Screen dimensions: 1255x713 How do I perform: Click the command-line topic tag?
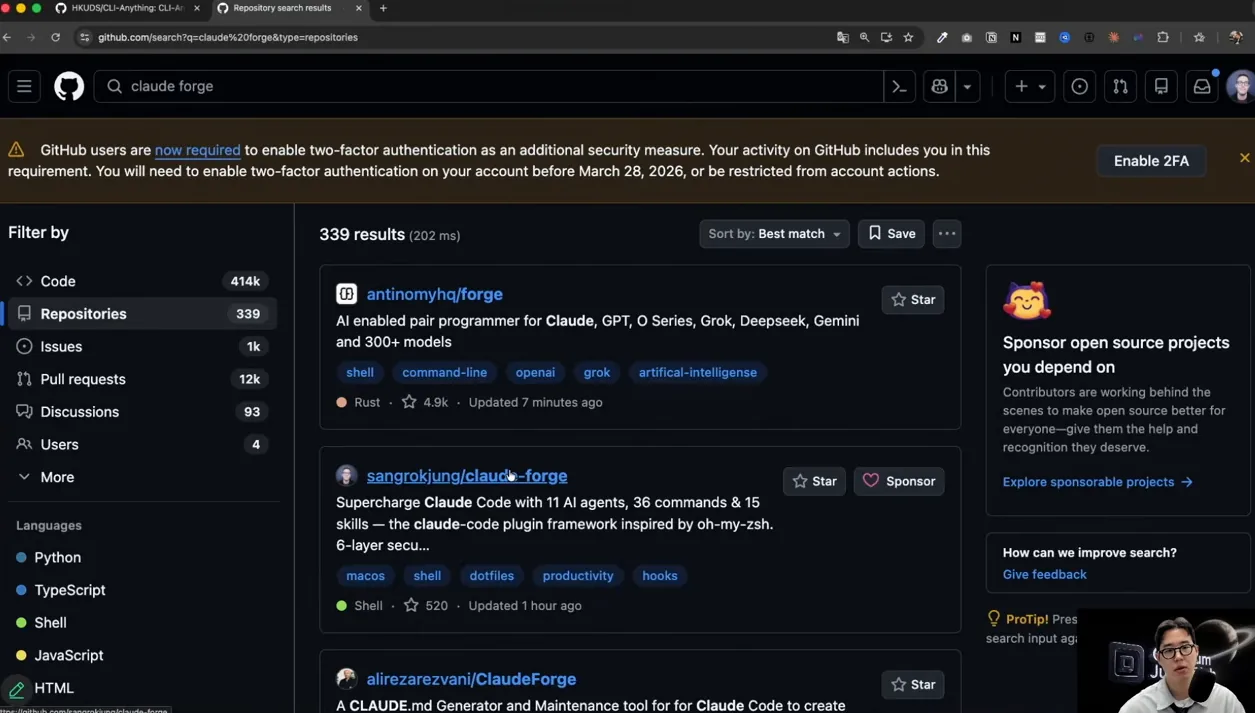pos(444,372)
